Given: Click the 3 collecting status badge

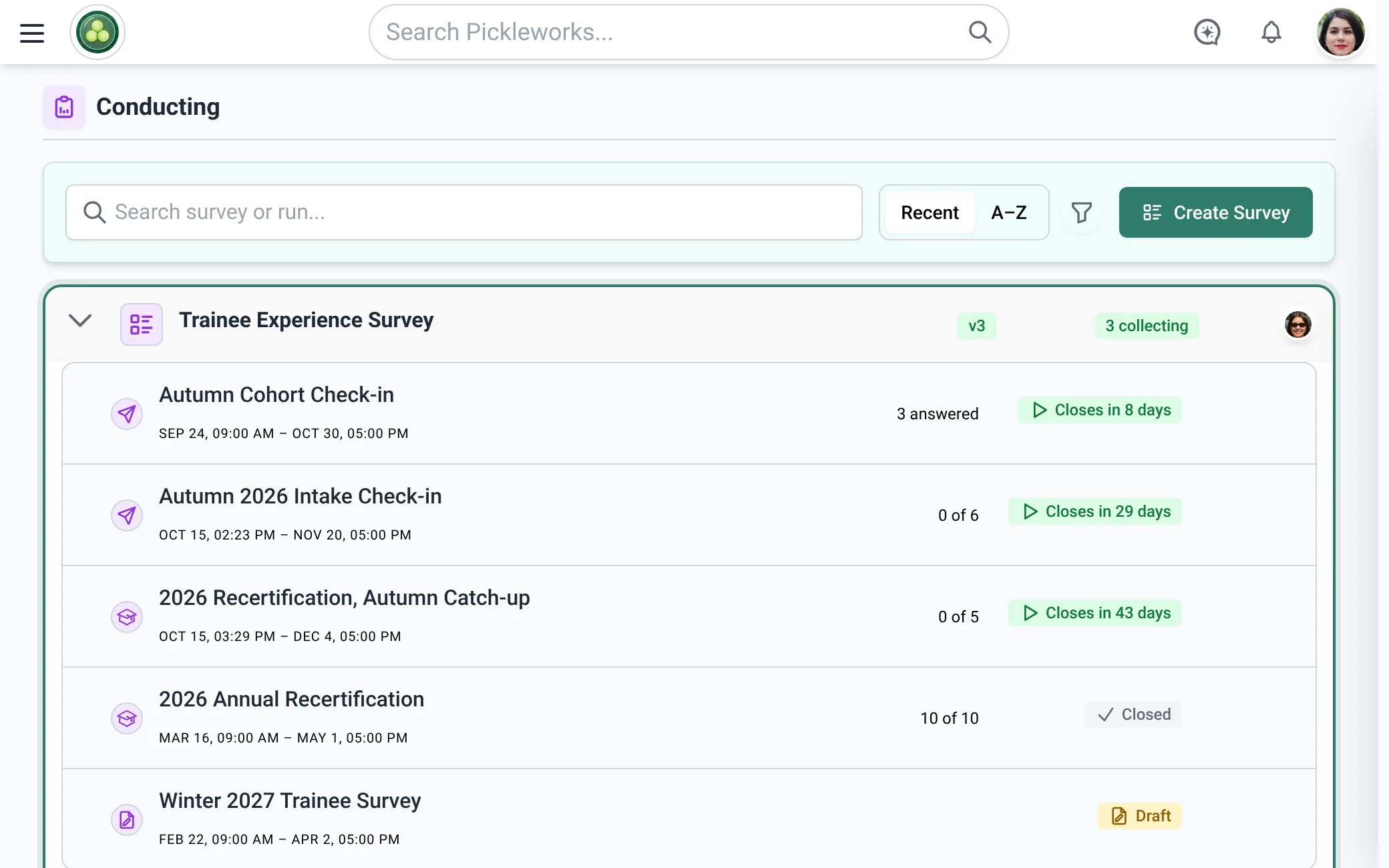Looking at the screenshot, I should pos(1147,326).
